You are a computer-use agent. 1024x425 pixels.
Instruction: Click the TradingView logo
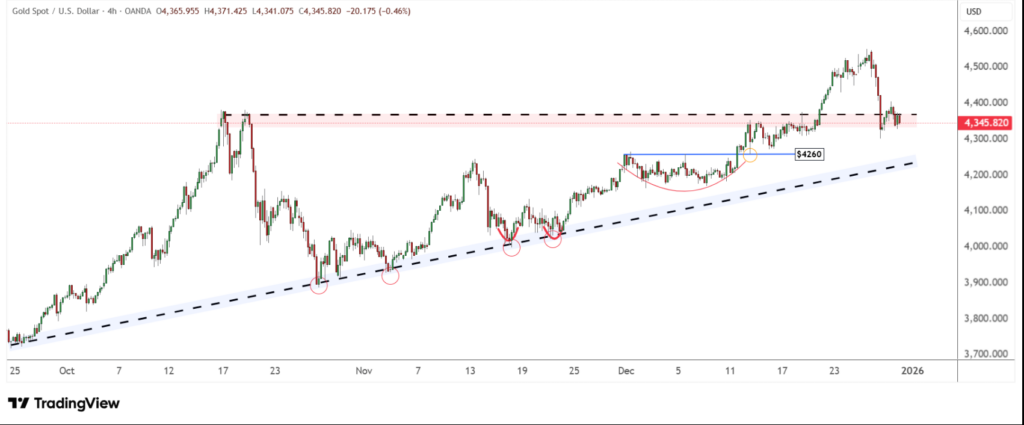tap(63, 403)
